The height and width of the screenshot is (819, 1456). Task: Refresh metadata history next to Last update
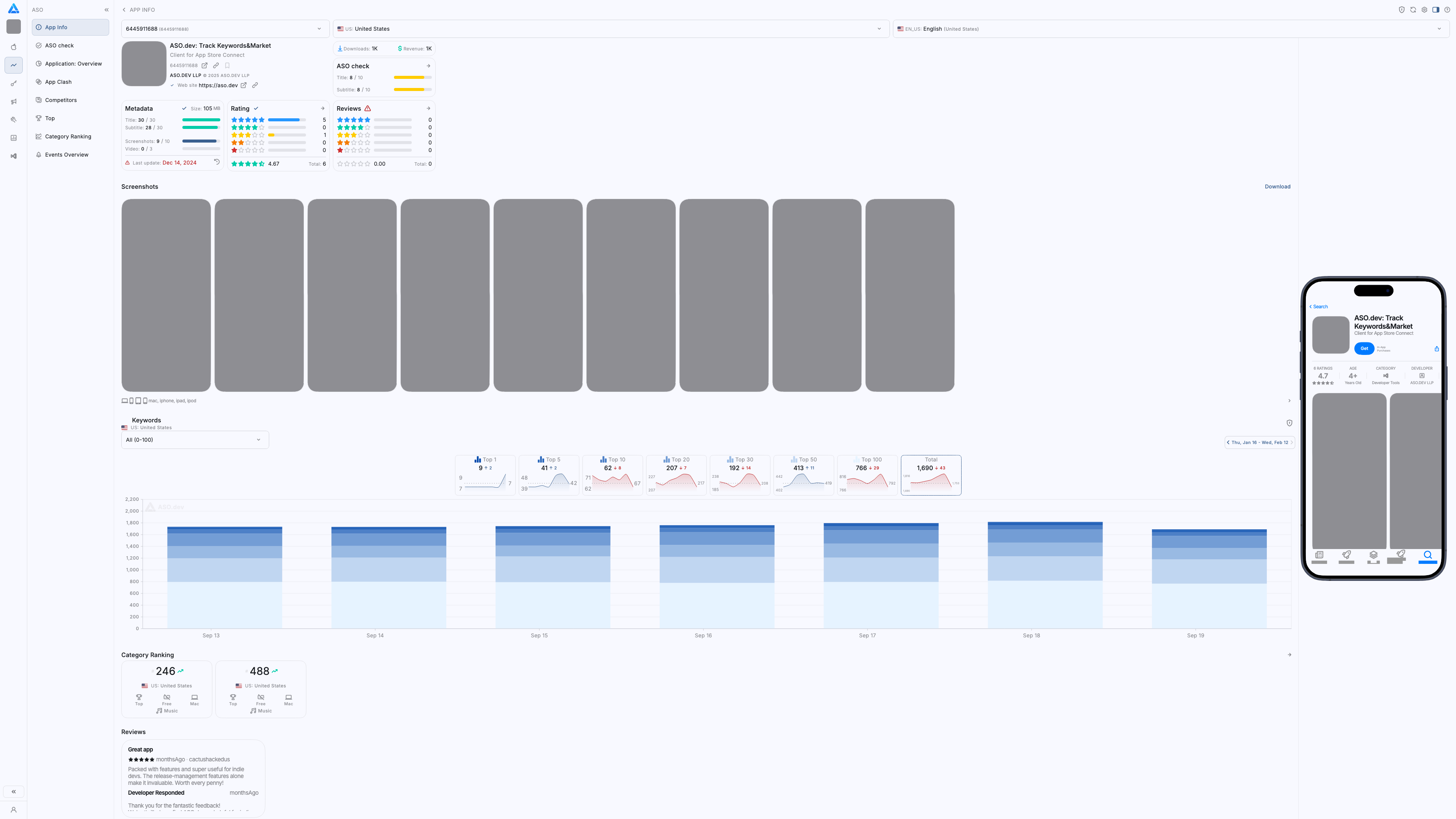pos(217,162)
